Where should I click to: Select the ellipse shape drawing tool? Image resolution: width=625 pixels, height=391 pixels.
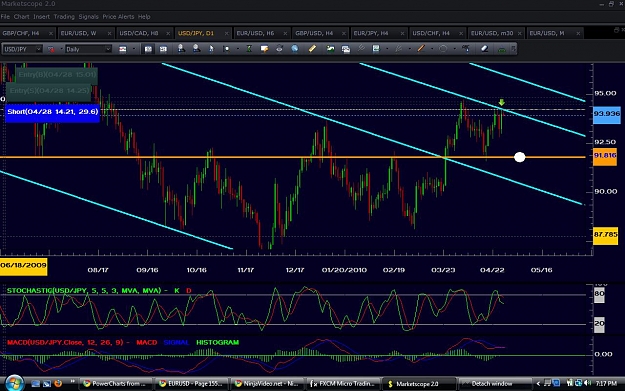(x=443, y=49)
